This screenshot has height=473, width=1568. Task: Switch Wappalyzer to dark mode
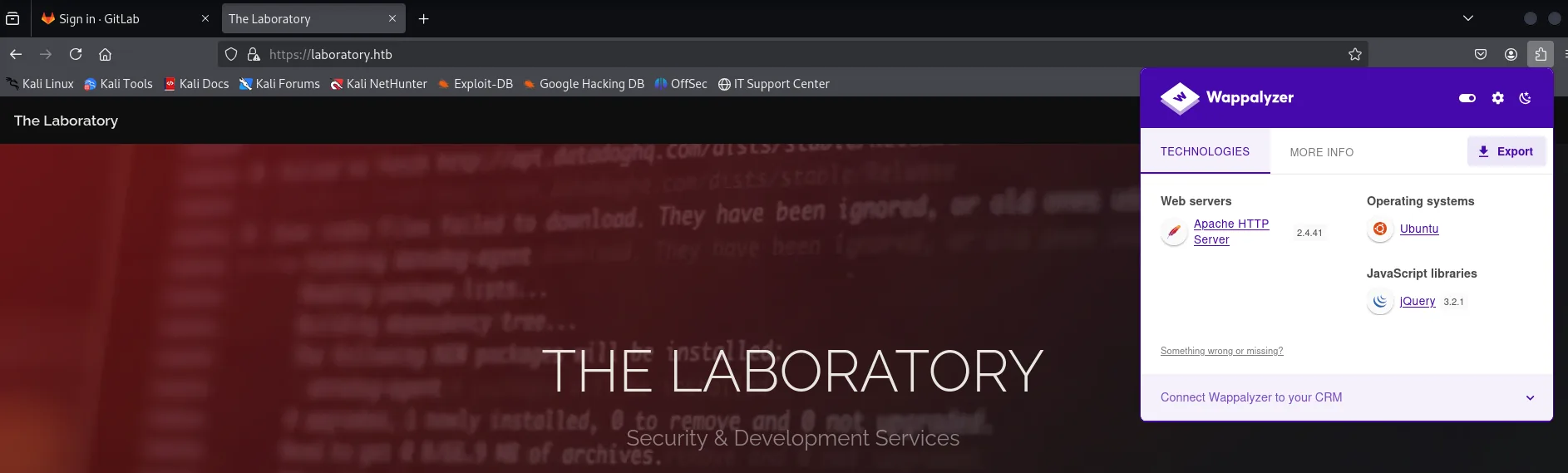pos(1525,98)
